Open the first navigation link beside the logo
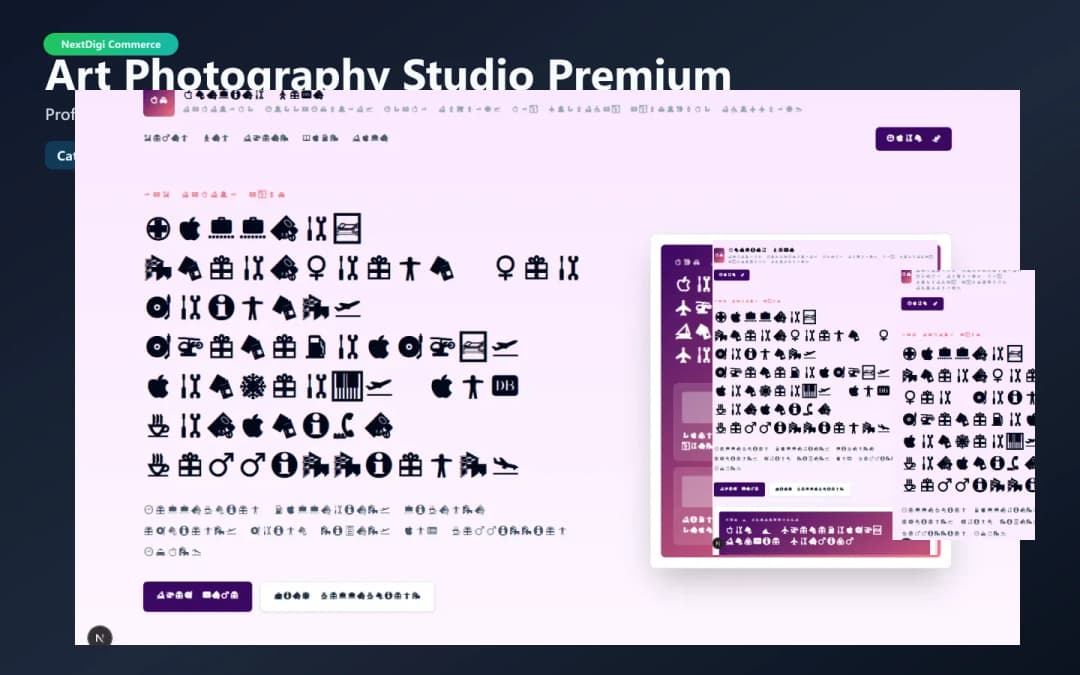1080x675 pixels. point(165,138)
